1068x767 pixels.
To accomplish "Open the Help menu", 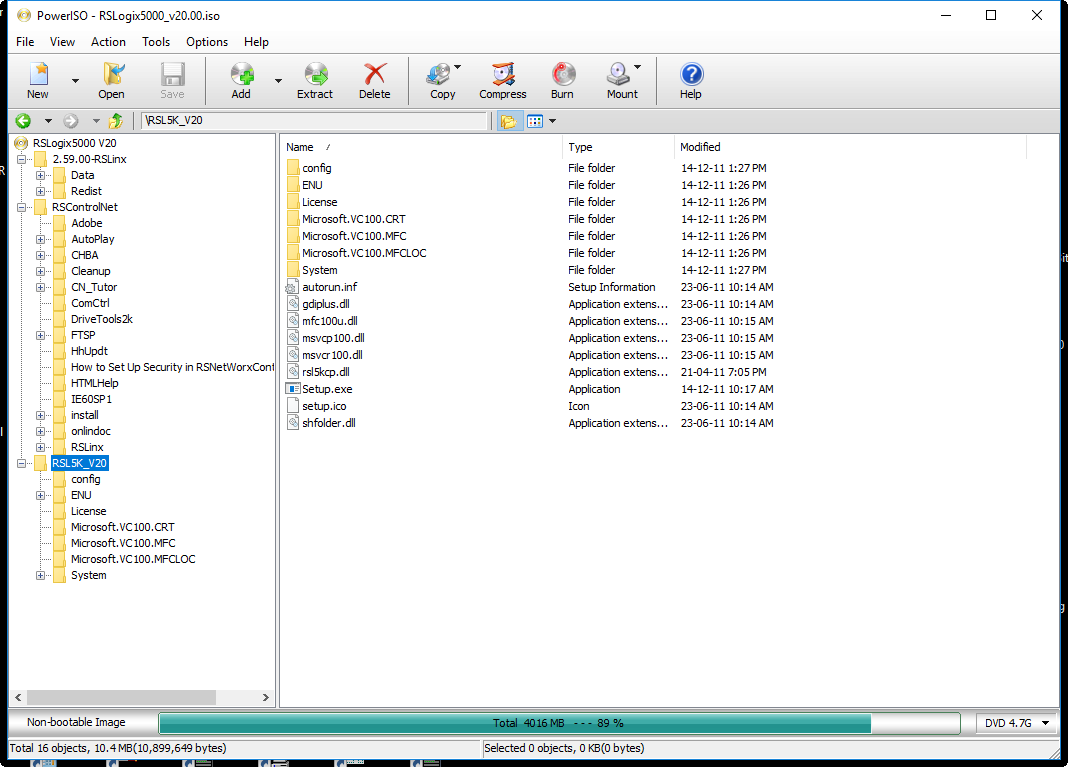I will [256, 42].
